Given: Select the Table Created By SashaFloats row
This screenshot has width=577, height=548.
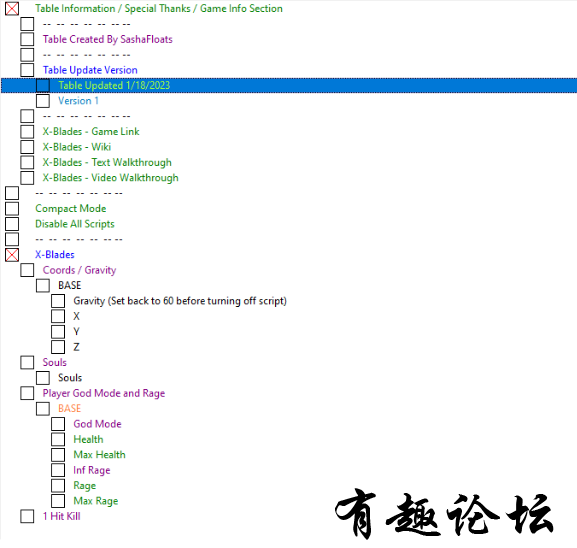Looking at the screenshot, I should [x=107, y=39].
